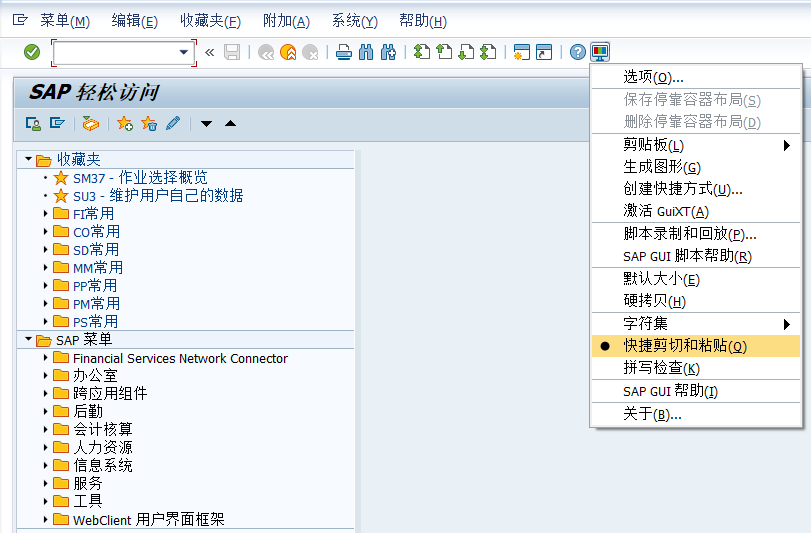Image resolution: width=811 pixels, height=533 pixels.
Task: Click the Move Favorites Up arrow
Action: coord(231,123)
